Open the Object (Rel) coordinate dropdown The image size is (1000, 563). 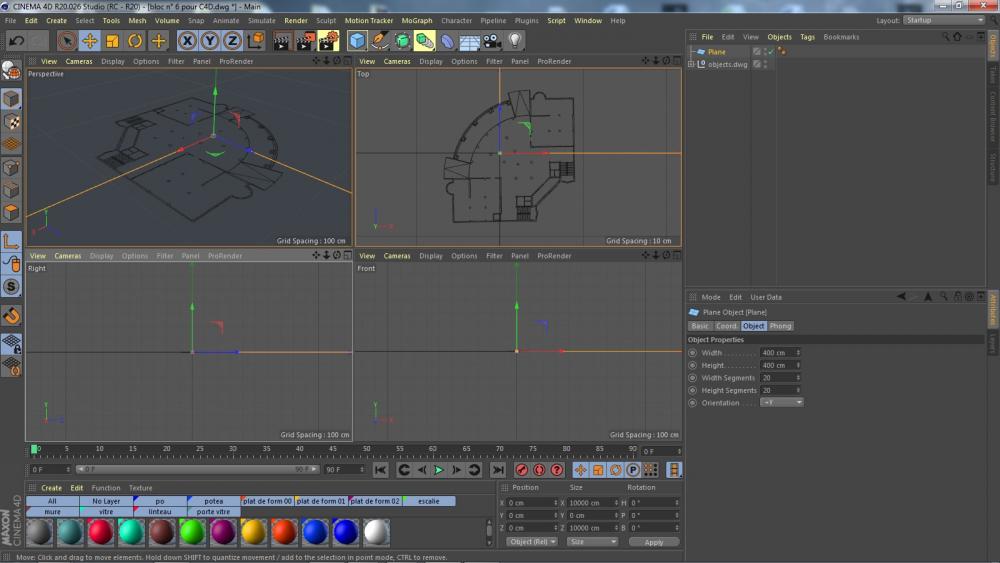coord(532,542)
